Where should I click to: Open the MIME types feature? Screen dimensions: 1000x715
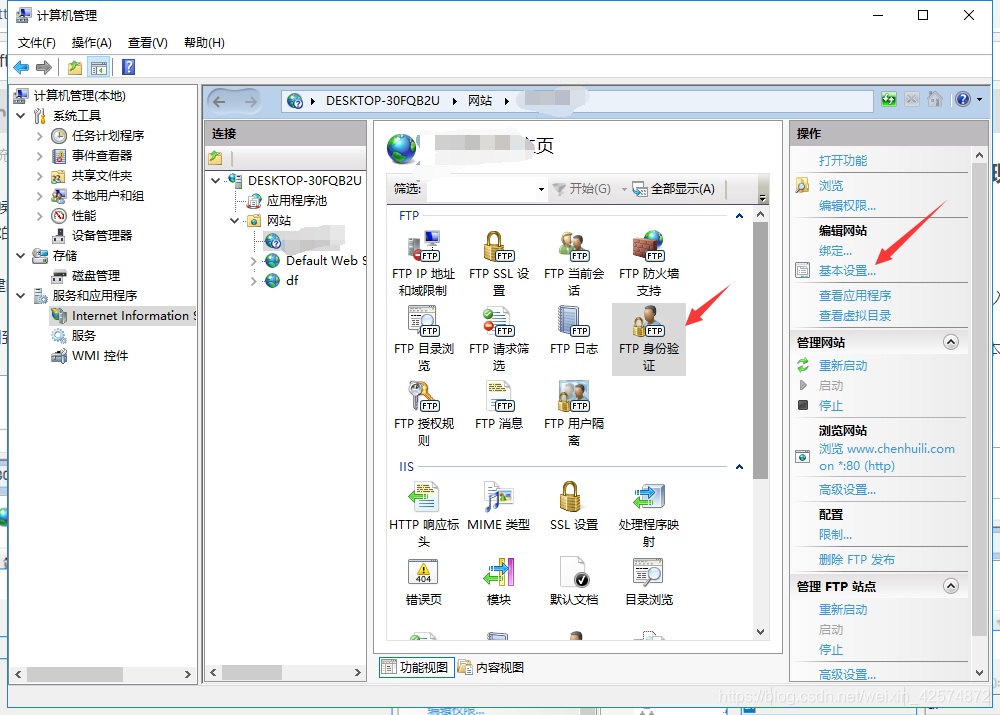499,506
